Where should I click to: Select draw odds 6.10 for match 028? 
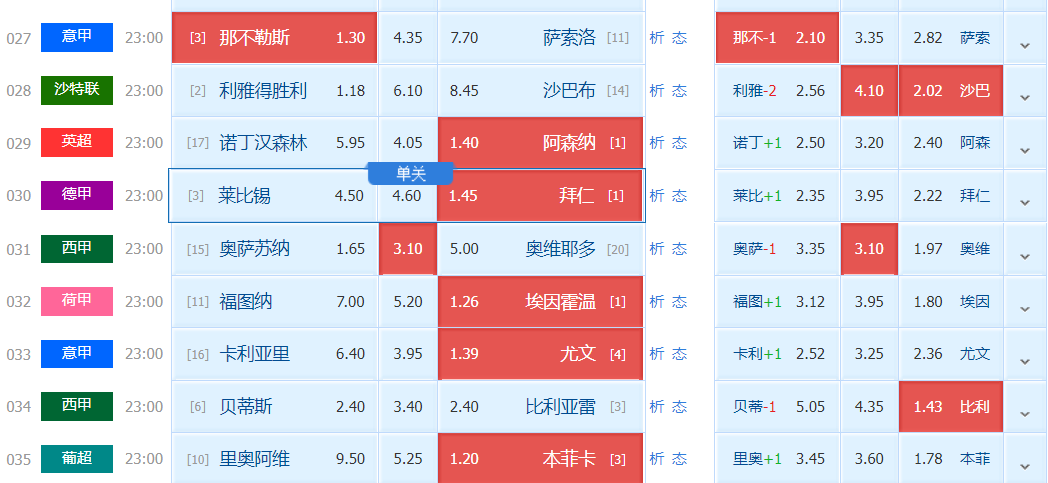pyautogui.click(x=408, y=90)
